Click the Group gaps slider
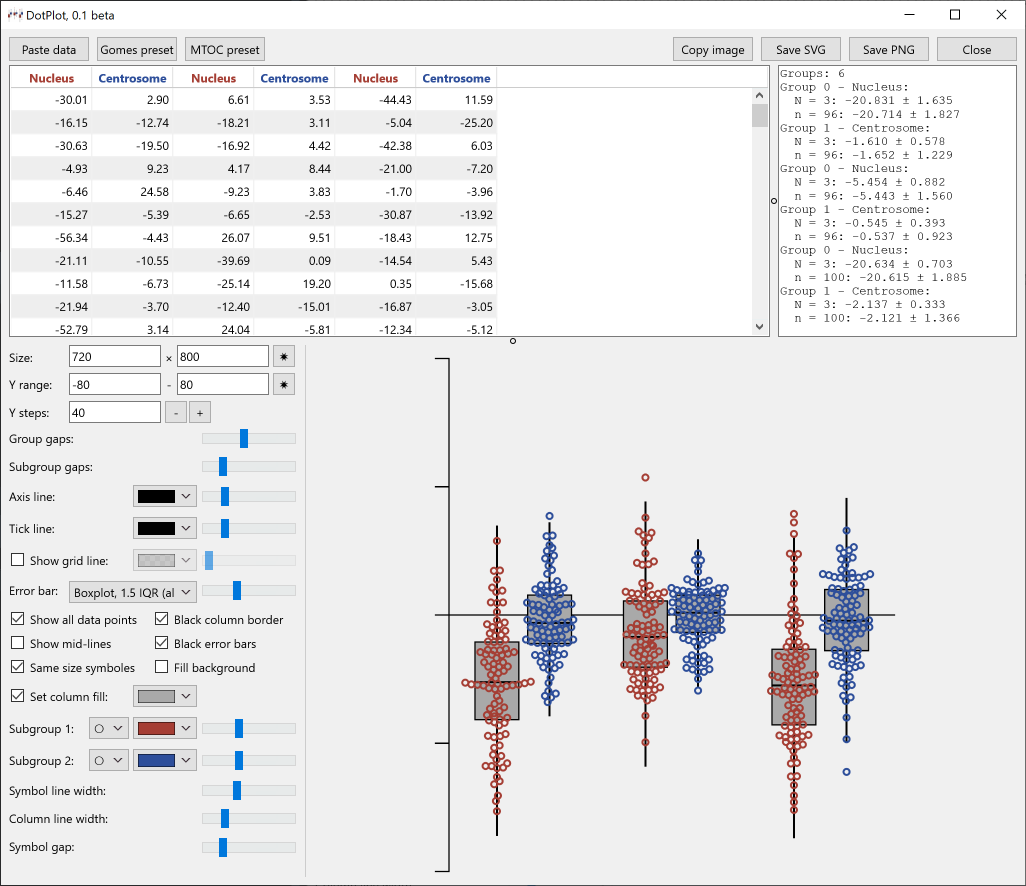This screenshot has height=886, width=1026. 243,439
